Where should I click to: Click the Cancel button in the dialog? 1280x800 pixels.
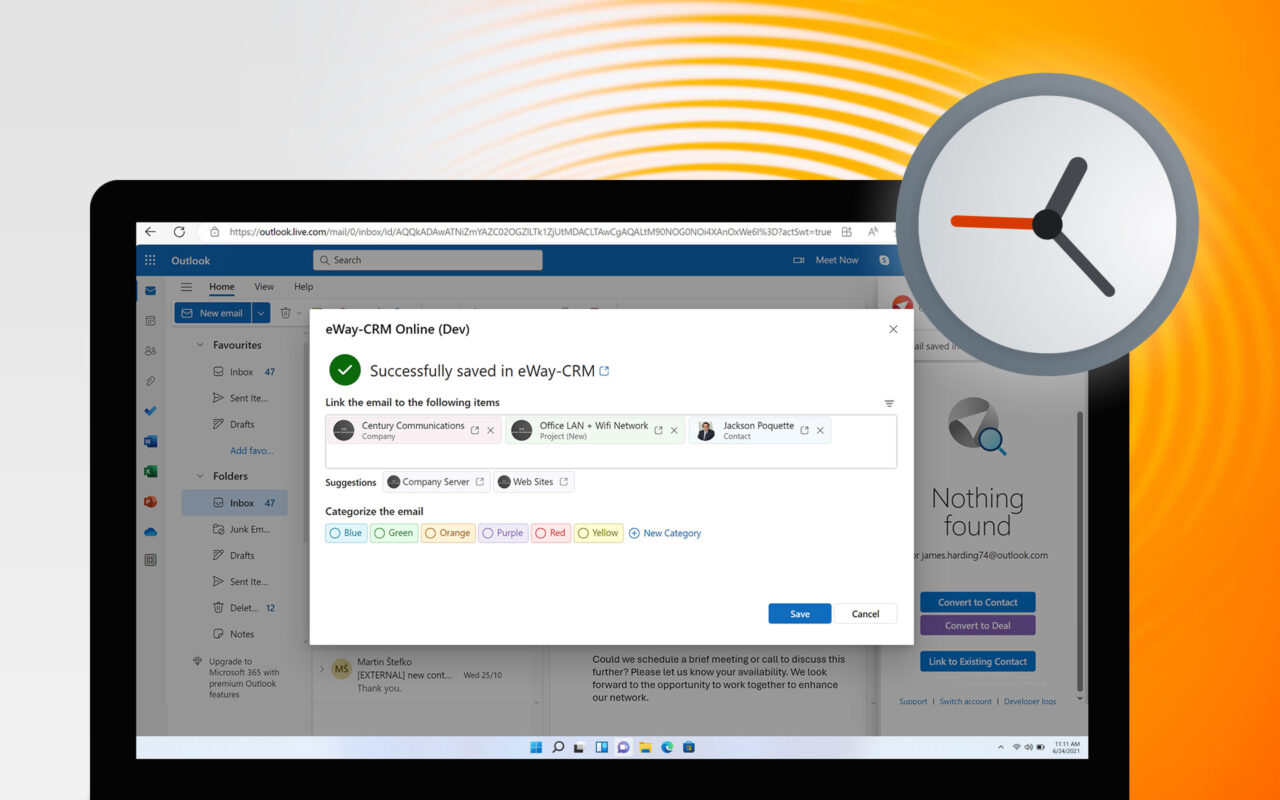pyautogui.click(x=865, y=614)
